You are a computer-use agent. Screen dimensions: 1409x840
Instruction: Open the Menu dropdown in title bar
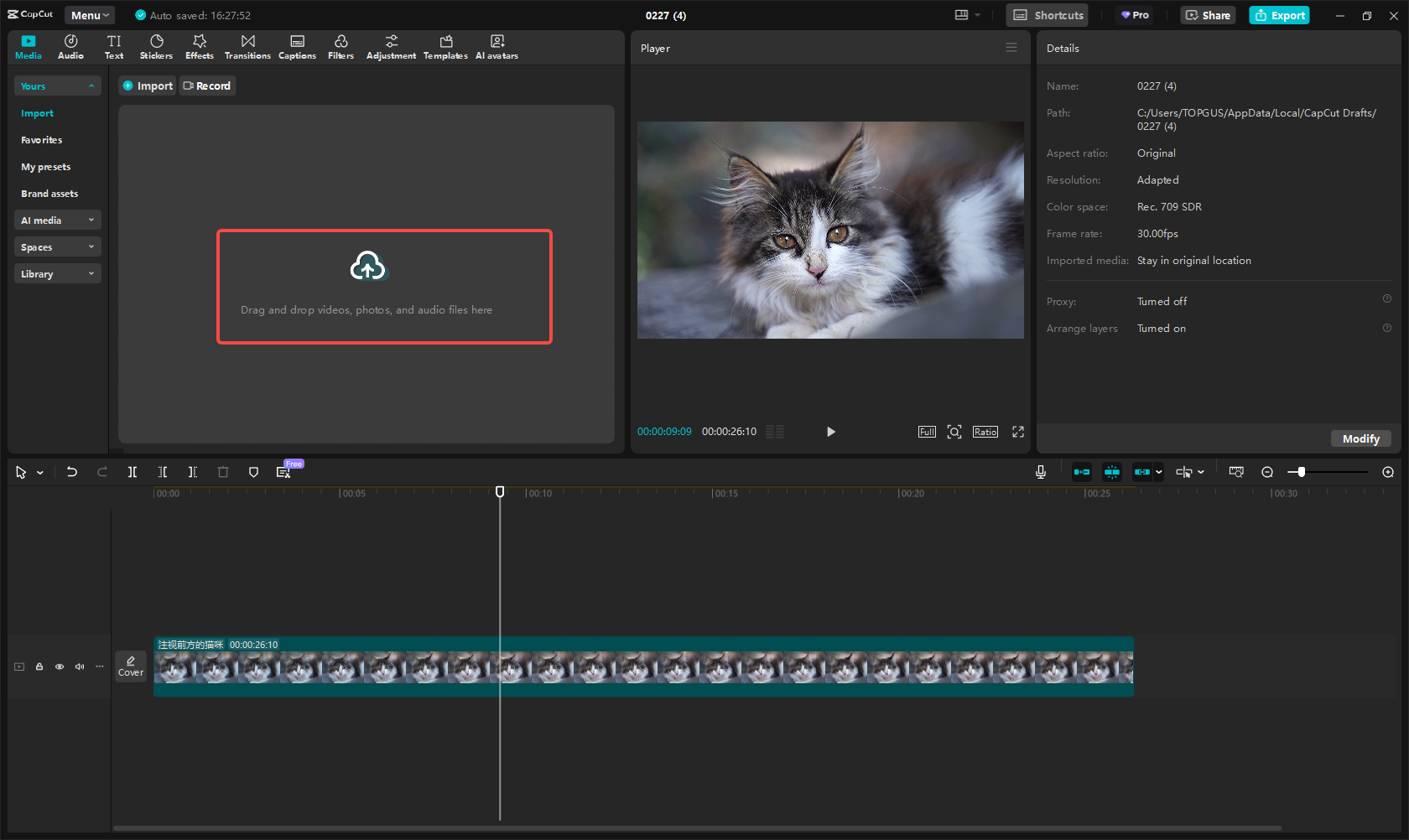click(x=90, y=15)
